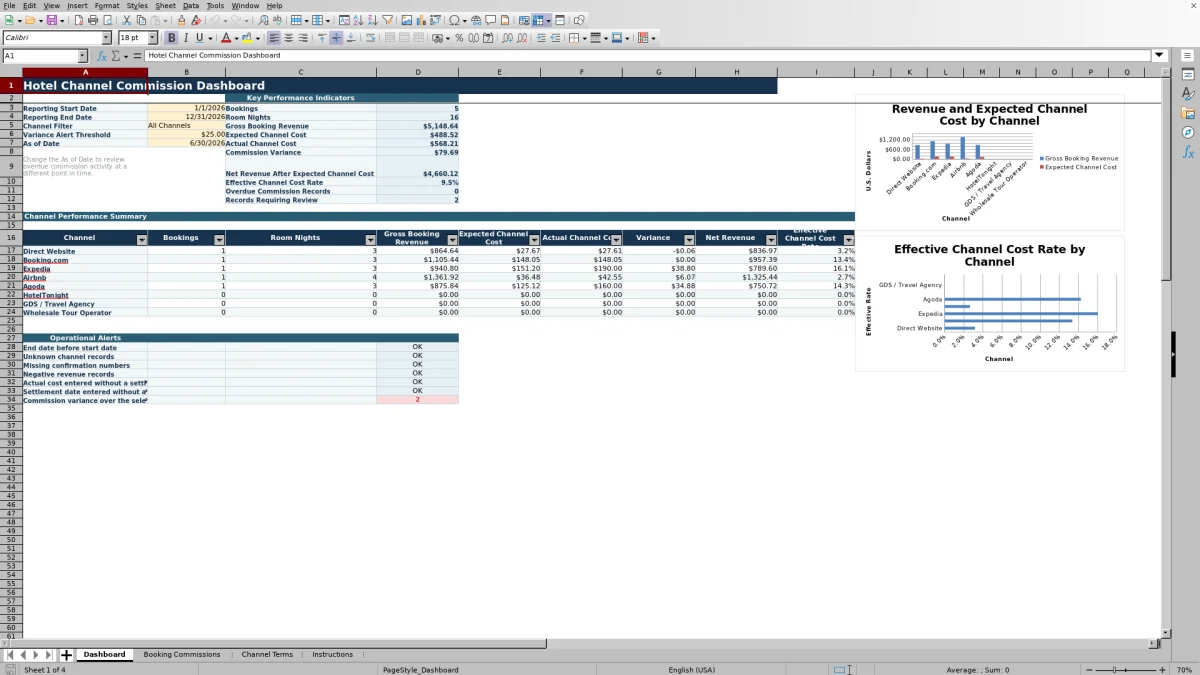The width and height of the screenshot is (1200, 675).
Task: Toggle Underline formatting
Action: [199, 38]
